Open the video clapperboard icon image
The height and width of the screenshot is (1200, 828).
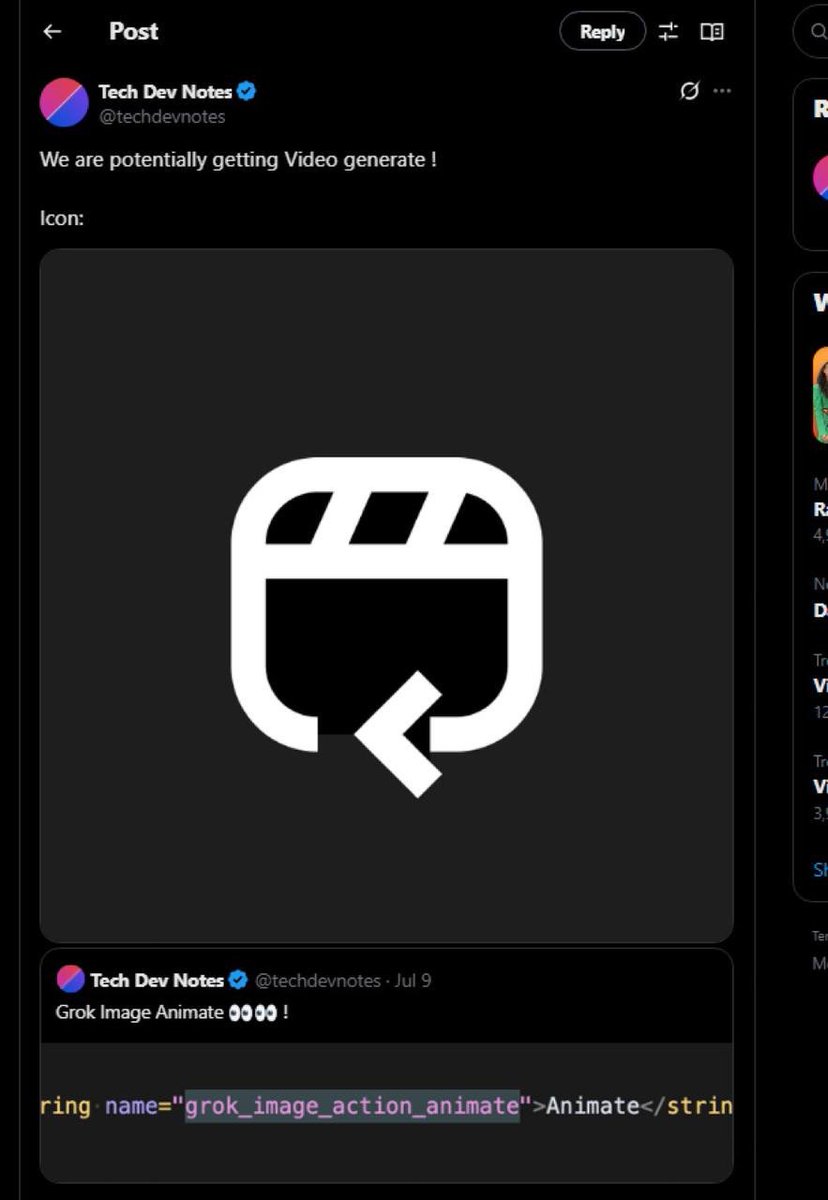386,595
